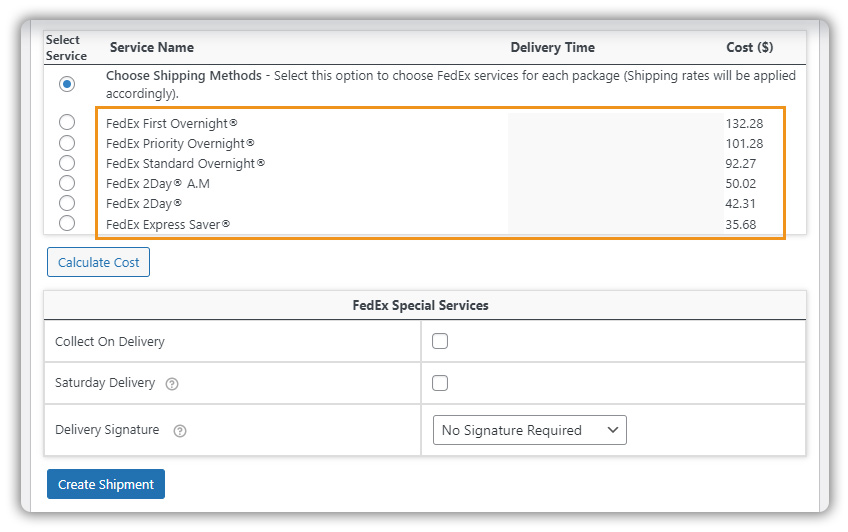Enable the Collect On Delivery checkbox
Screen dimensions: 848x532
(440, 341)
